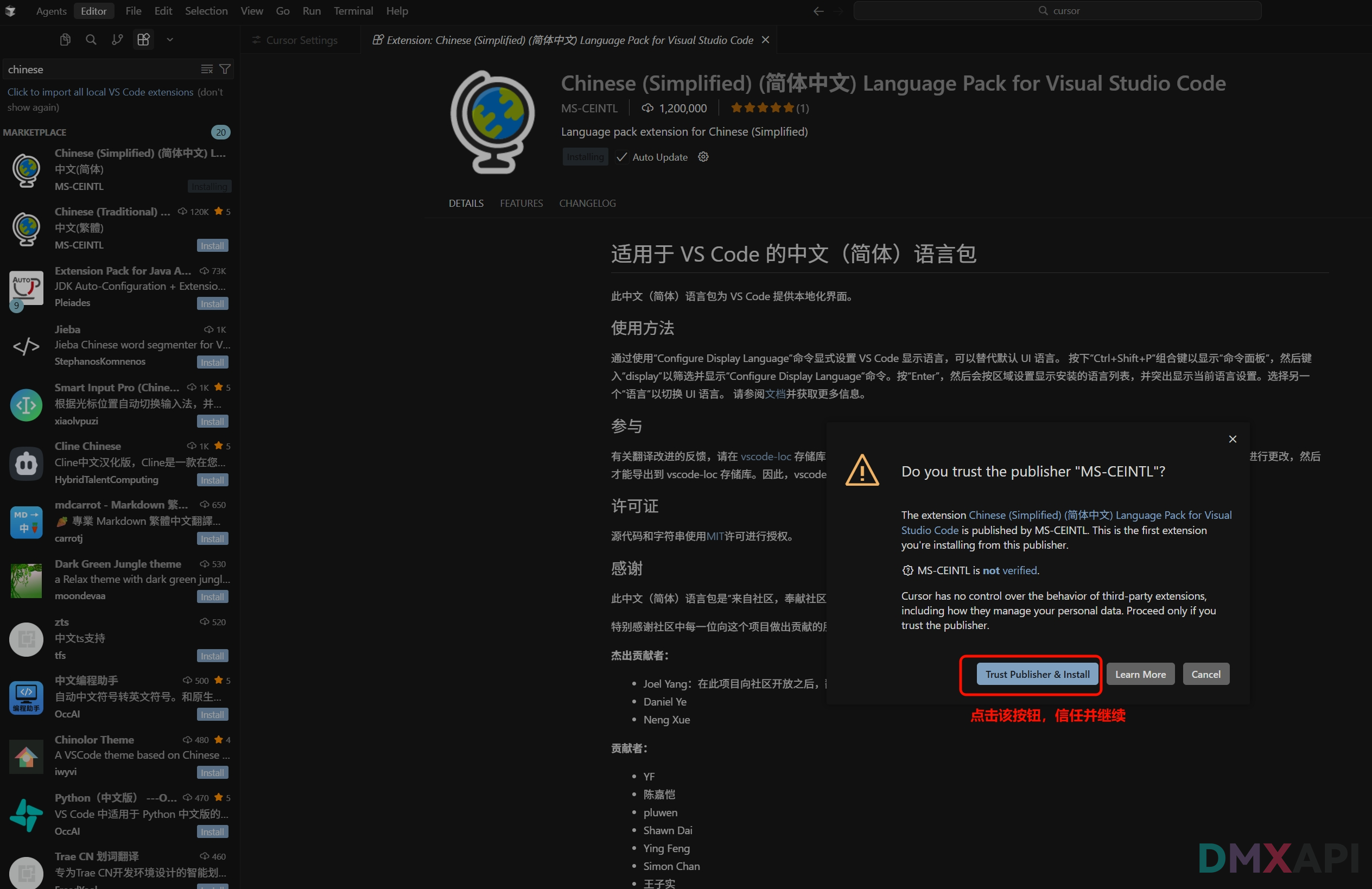Uncheck the Auto Update checkbox
The image size is (1372, 889).
pos(621,157)
